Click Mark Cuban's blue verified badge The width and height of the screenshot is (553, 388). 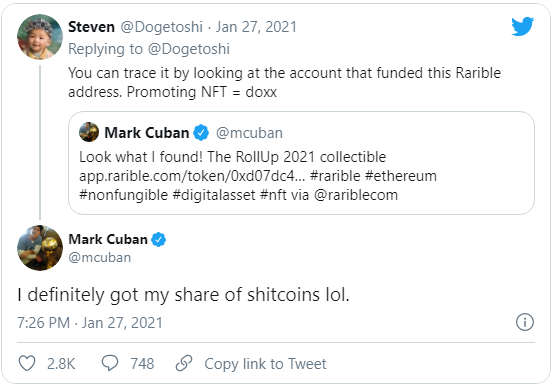158,240
